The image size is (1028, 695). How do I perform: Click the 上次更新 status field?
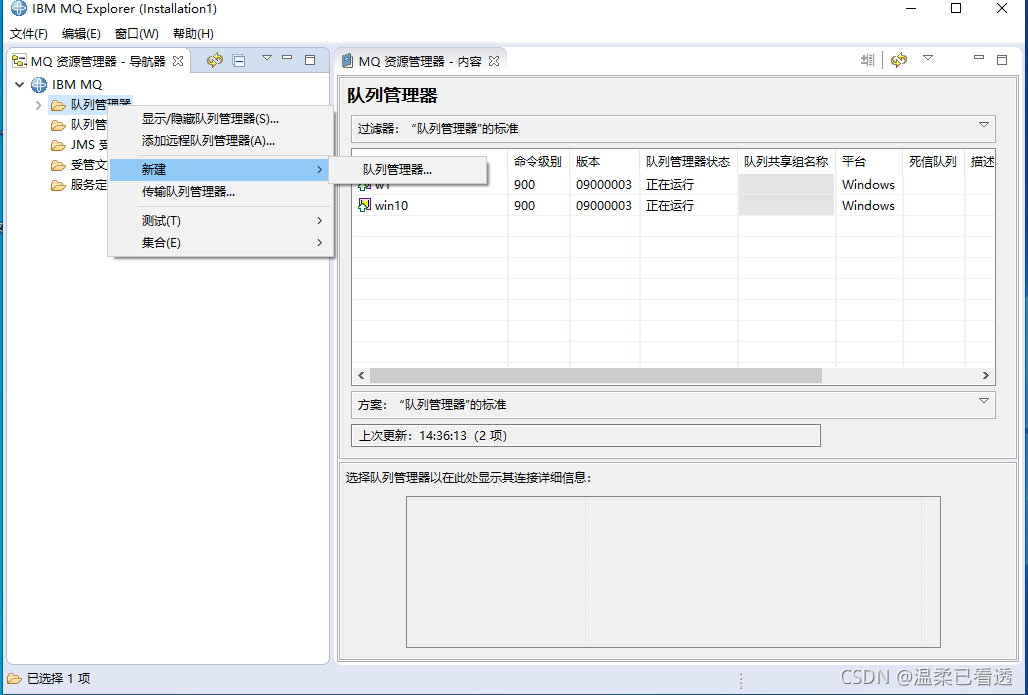(586, 435)
